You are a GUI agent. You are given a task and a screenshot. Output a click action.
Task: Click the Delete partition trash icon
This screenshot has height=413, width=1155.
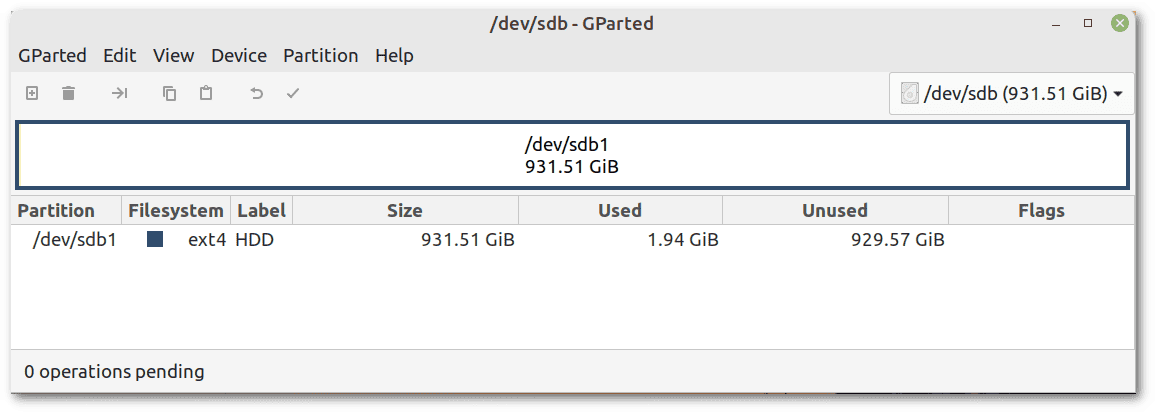click(x=68, y=93)
